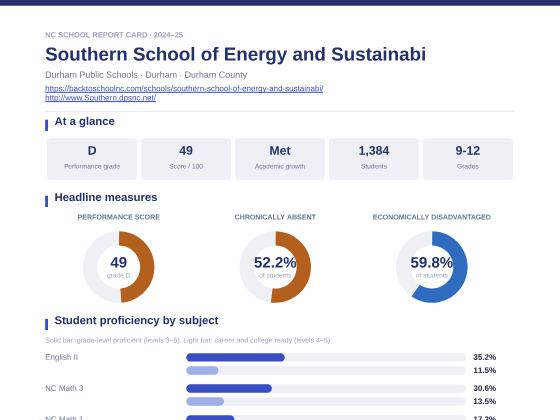Click the '52.2%' value in donut
560x420 pixels.
coord(275,262)
